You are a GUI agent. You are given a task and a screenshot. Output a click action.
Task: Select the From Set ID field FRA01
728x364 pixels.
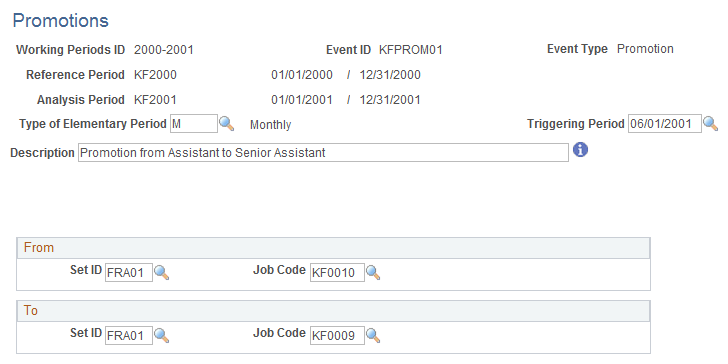click(x=129, y=273)
